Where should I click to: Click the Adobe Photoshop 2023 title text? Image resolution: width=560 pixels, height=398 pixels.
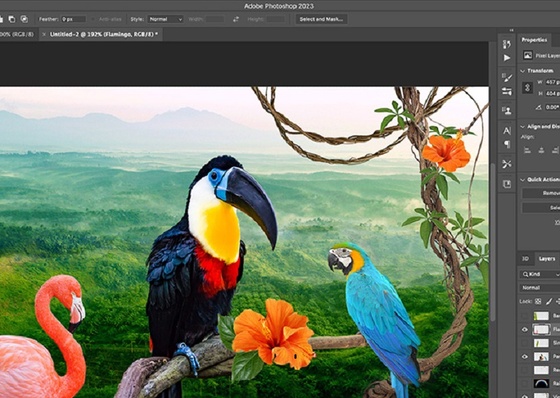279,6
